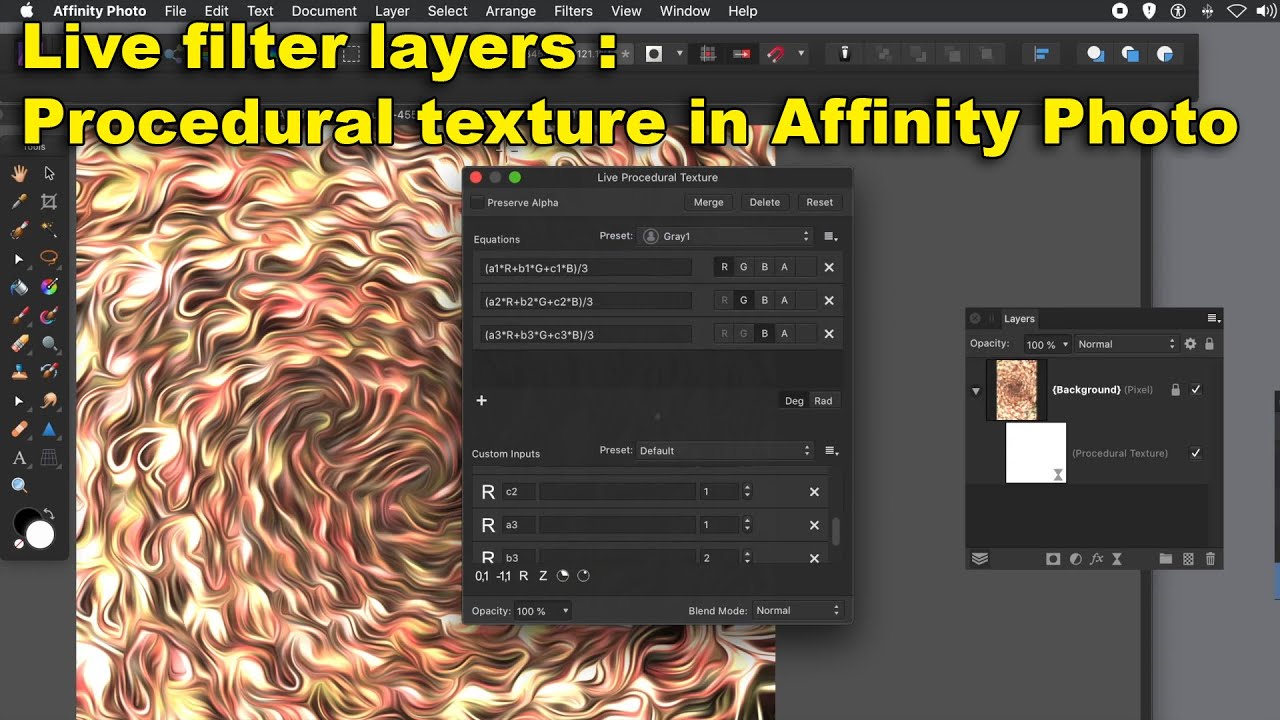Toggle B channel for the a3 equation
Image resolution: width=1280 pixels, height=720 pixels.
(765, 334)
